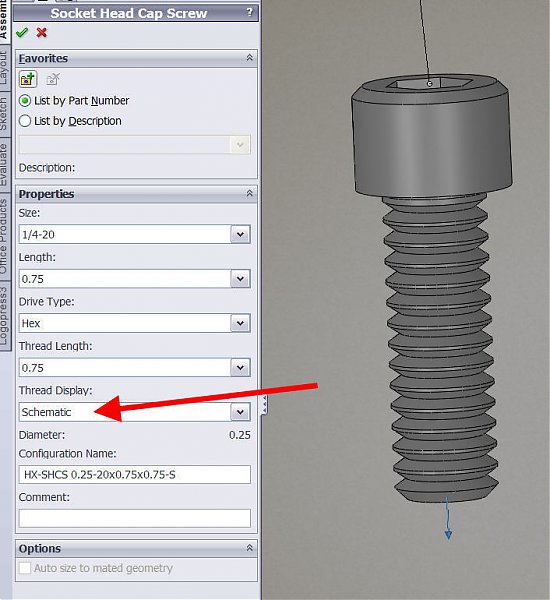Screen dimensions: 550x600
Task: Collapse the Favorites section
Action: [x=250, y=58]
